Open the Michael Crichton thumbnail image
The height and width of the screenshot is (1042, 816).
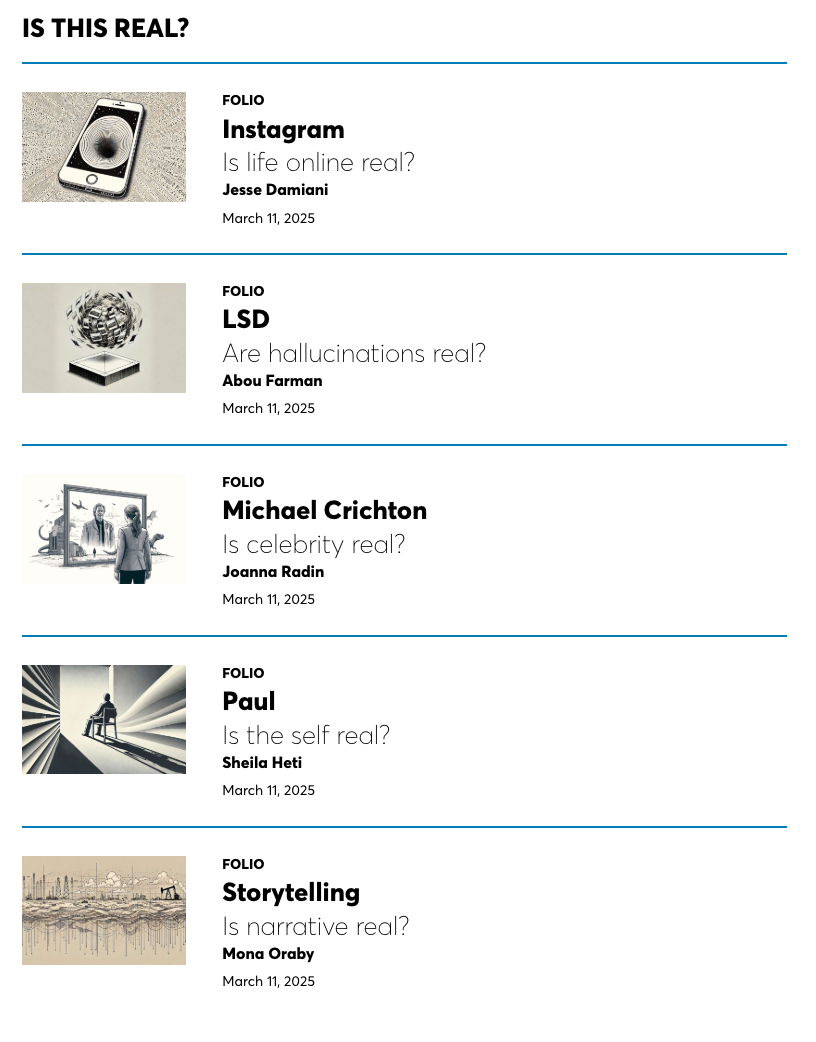104,529
